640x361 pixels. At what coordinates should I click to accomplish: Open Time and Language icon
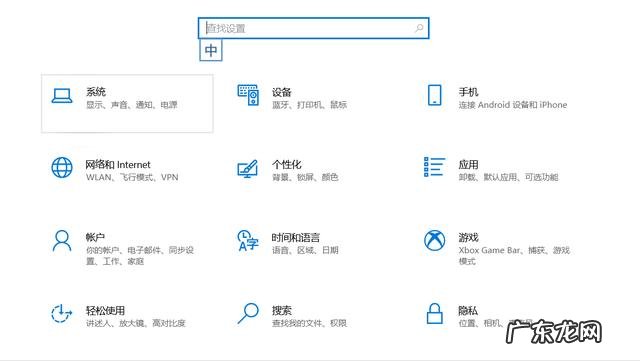248,241
